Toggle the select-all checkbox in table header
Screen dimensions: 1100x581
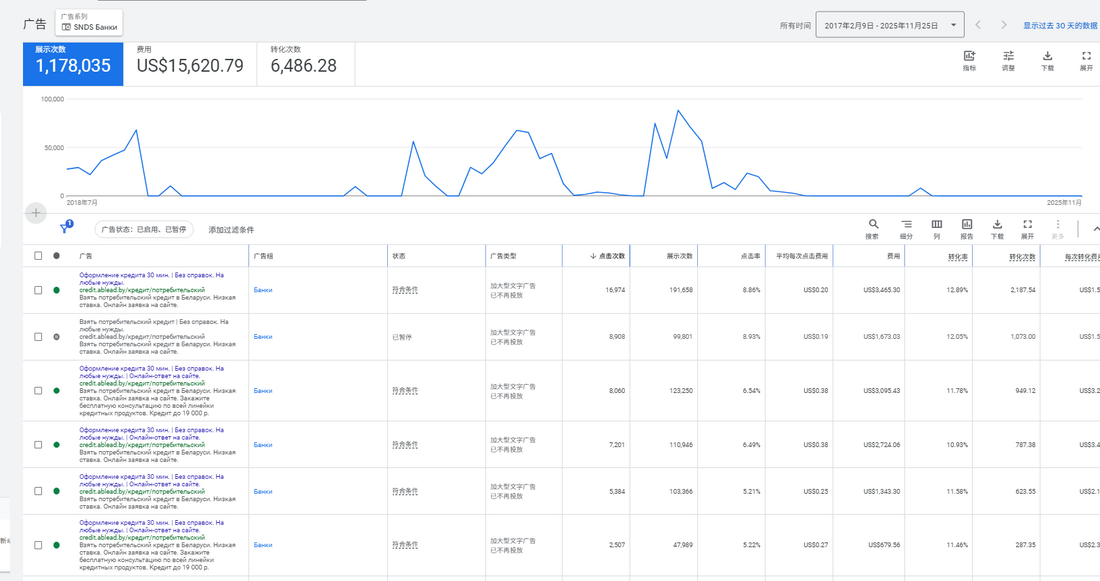[39, 256]
